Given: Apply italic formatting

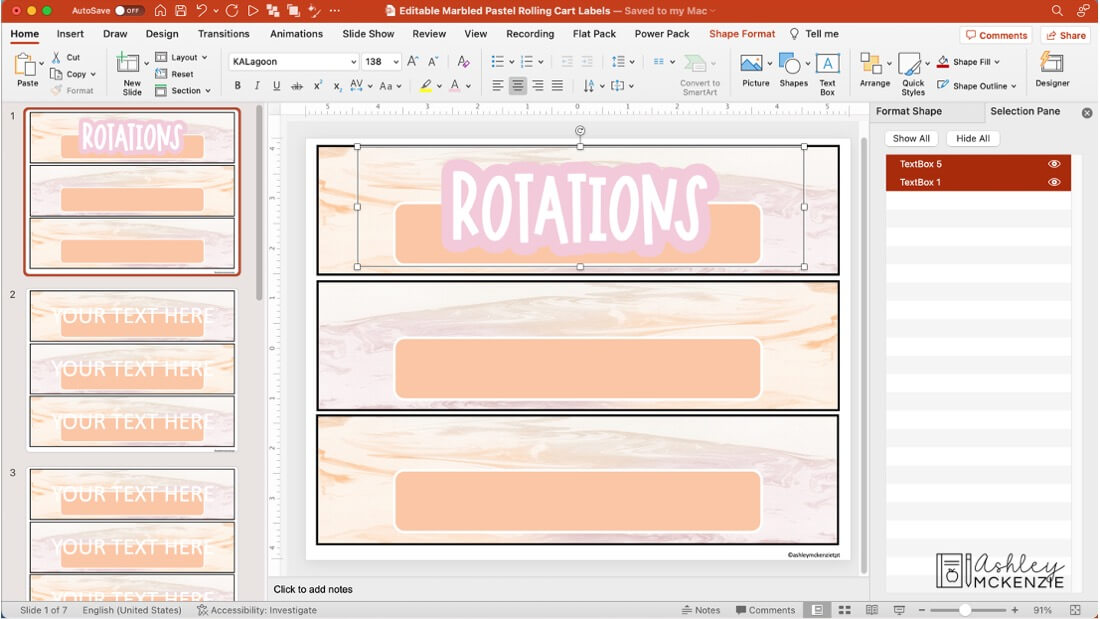Looking at the screenshot, I should click(256, 85).
